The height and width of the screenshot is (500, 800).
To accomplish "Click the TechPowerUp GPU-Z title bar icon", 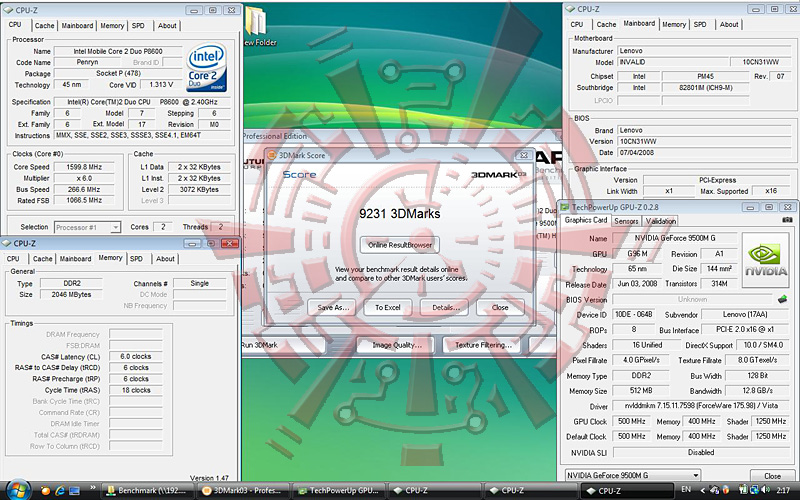I will [x=564, y=207].
